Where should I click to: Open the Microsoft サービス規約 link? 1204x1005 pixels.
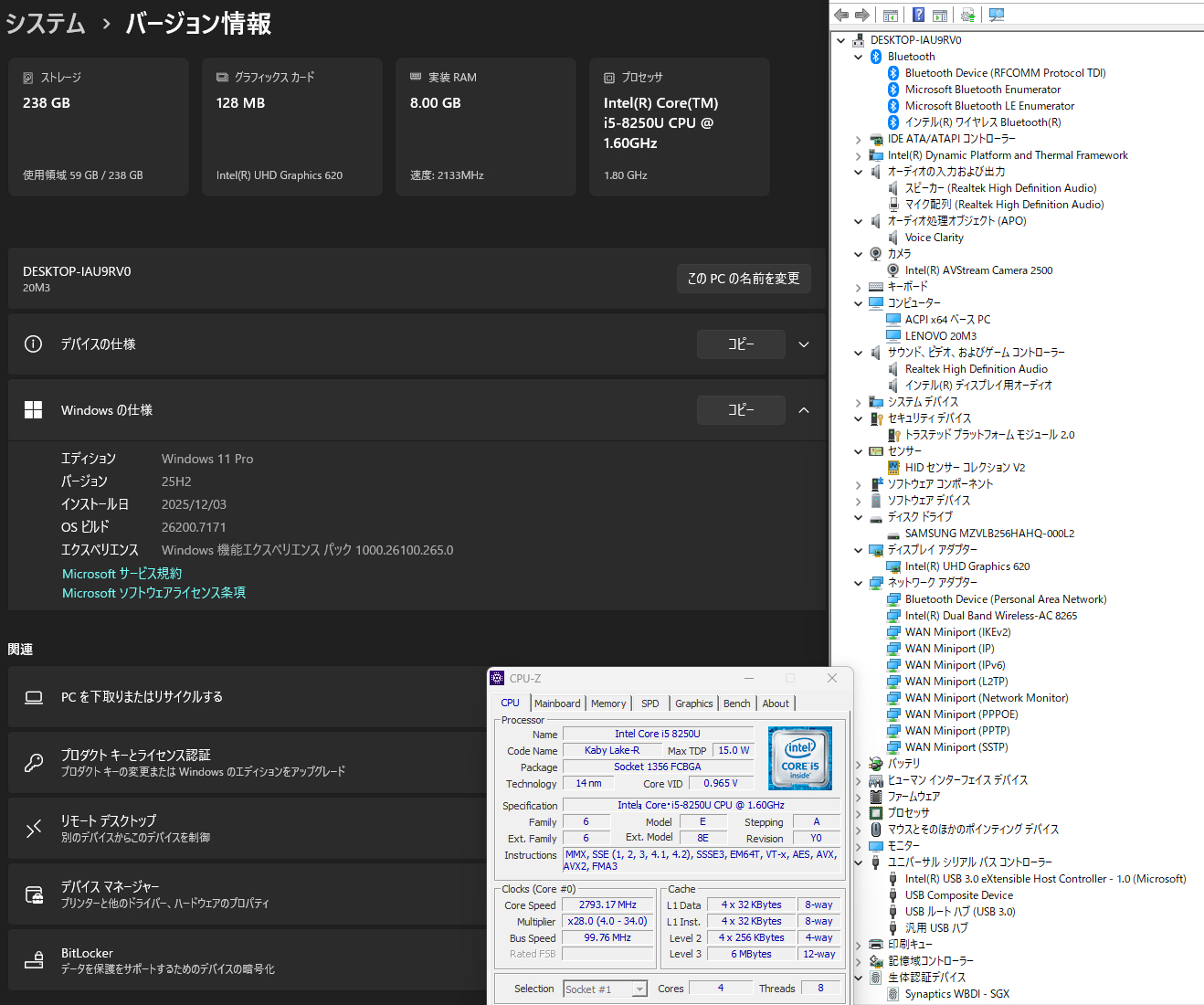[x=121, y=573]
